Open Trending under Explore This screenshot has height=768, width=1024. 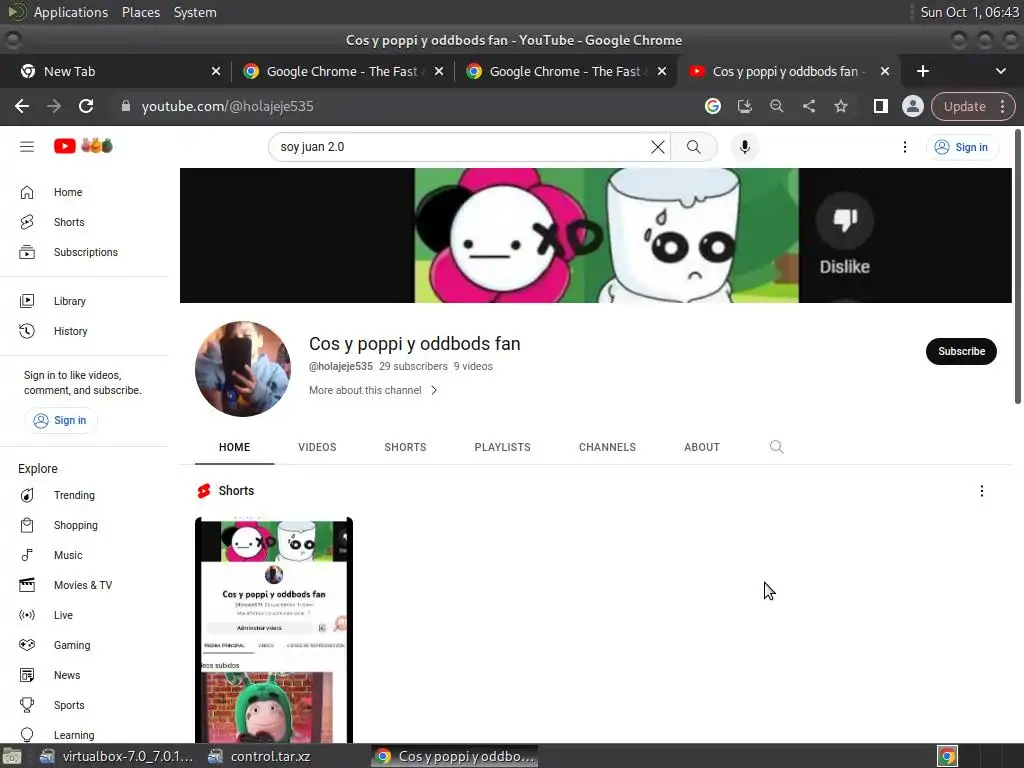coord(84,495)
